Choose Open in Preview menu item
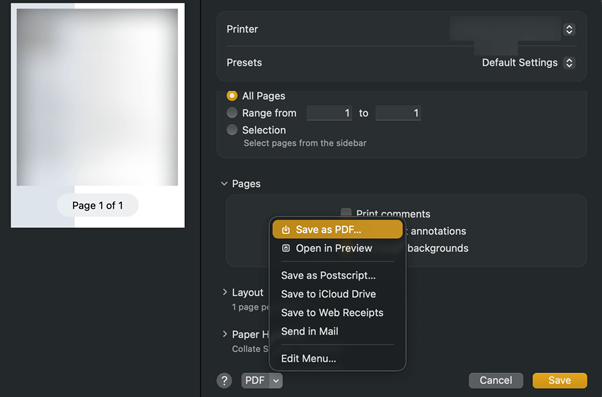The height and width of the screenshot is (397, 602). point(337,248)
